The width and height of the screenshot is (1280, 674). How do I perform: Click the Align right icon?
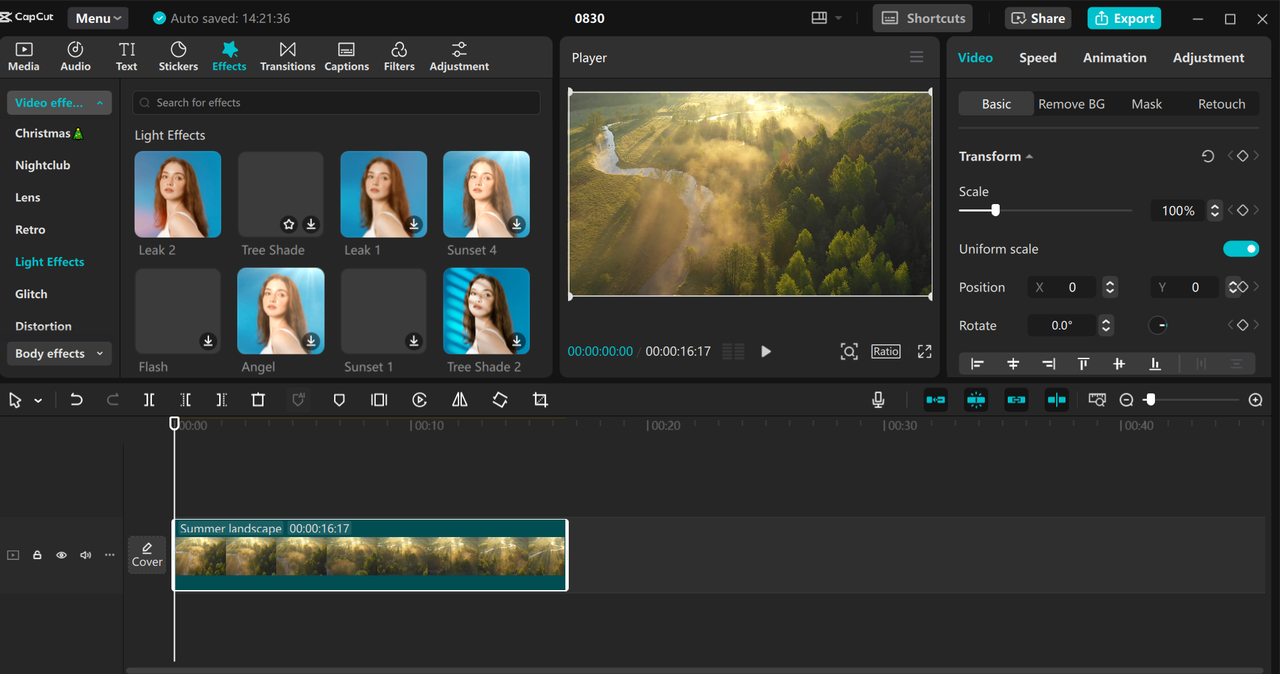(1048, 364)
